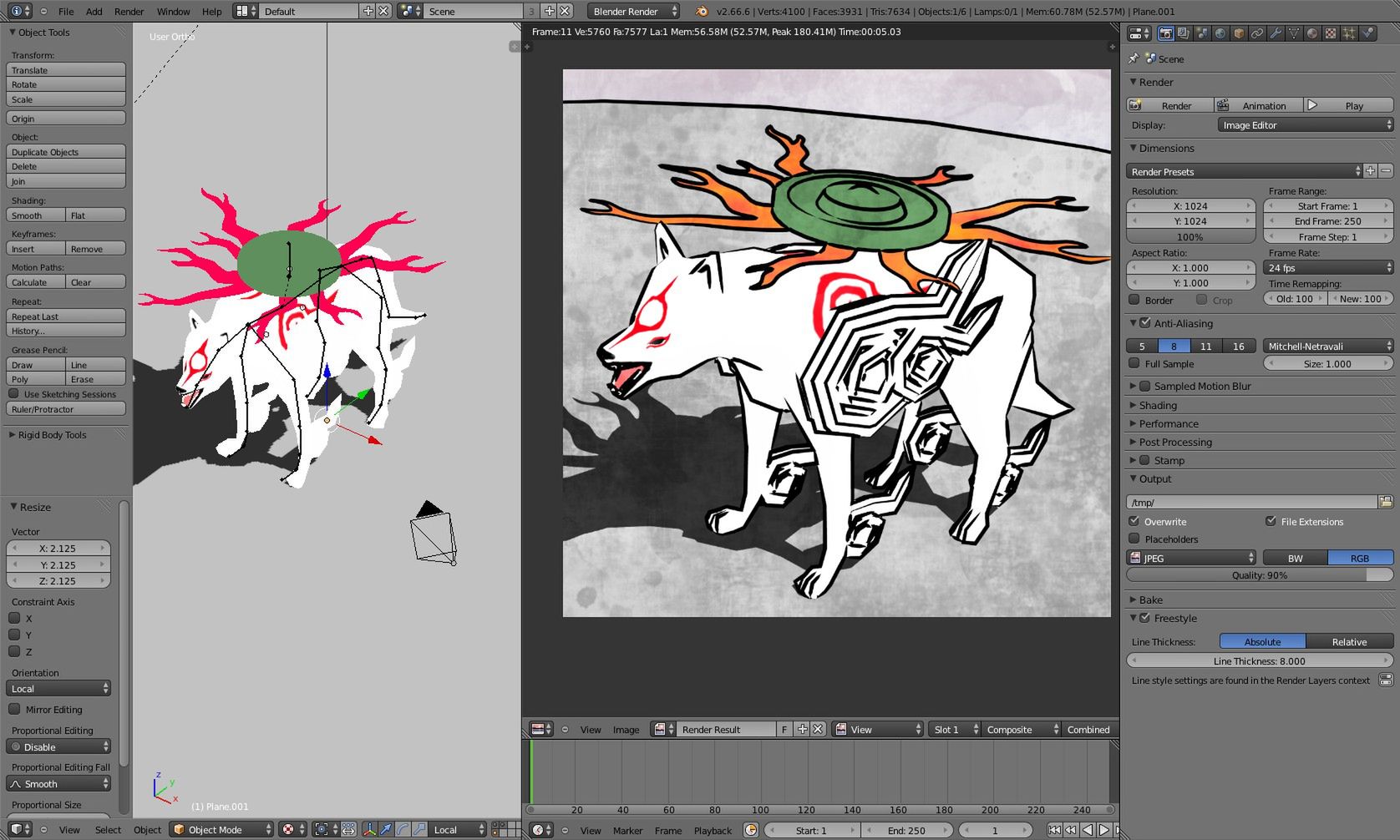The image size is (1400, 840).
Task: Open the 3D View editor type selector
Action: coord(20,830)
